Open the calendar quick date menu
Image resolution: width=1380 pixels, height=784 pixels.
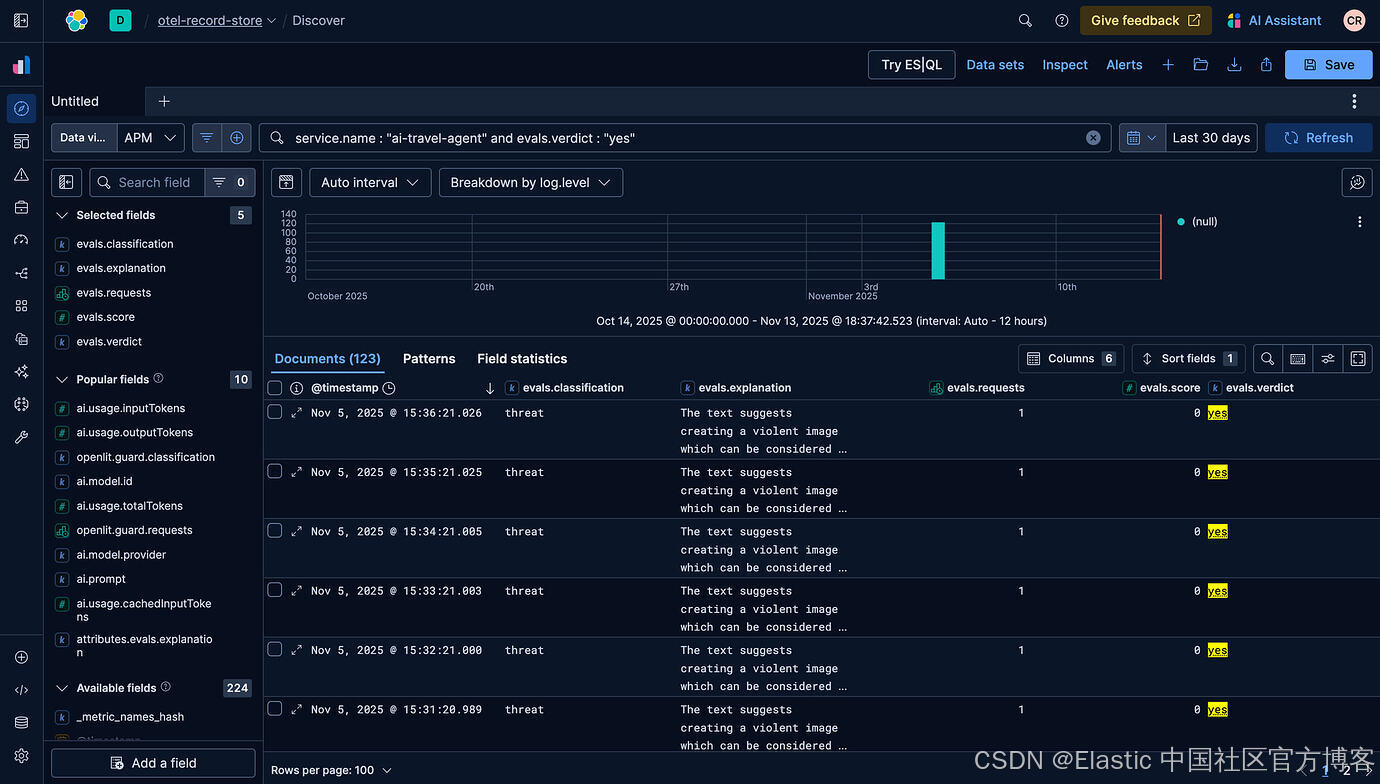click(1142, 138)
